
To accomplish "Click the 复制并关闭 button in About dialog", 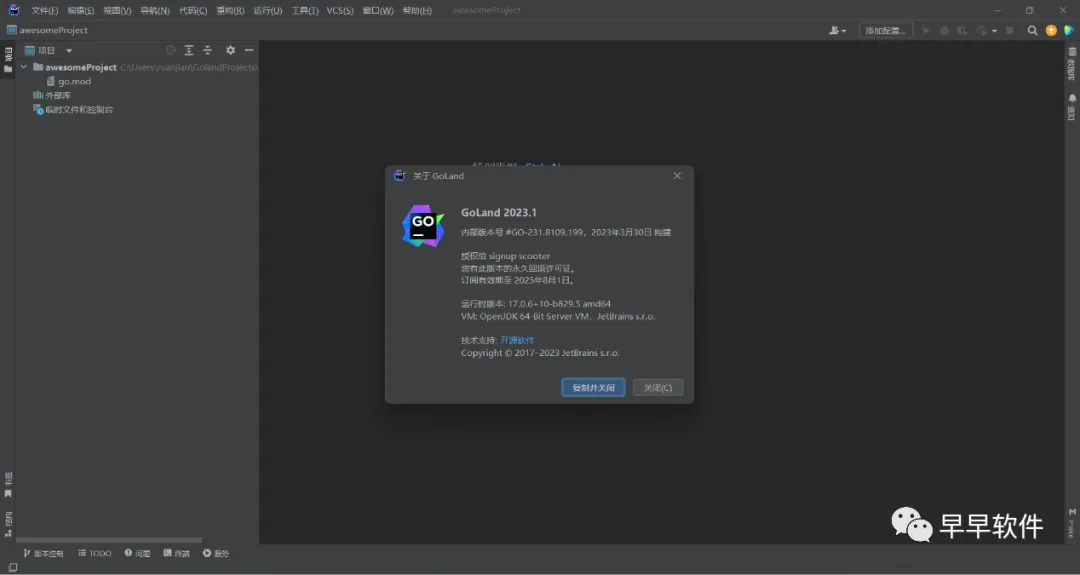I will tap(593, 388).
